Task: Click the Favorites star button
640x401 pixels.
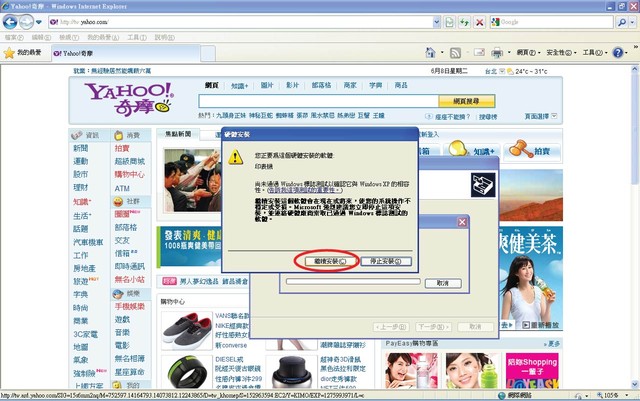Action: (22, 53)
